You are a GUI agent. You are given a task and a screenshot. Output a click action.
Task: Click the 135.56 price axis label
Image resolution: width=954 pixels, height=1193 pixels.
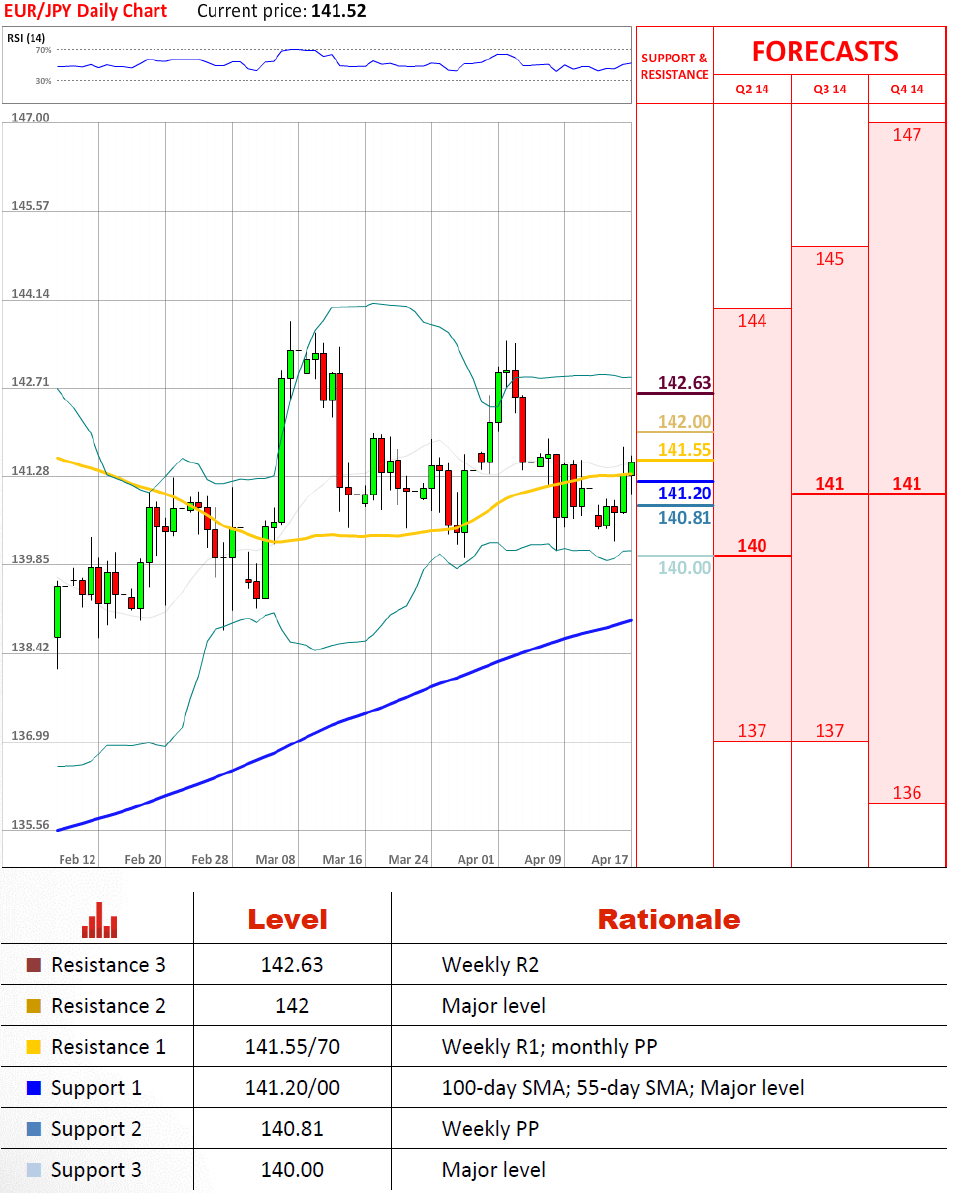(30, 825)
